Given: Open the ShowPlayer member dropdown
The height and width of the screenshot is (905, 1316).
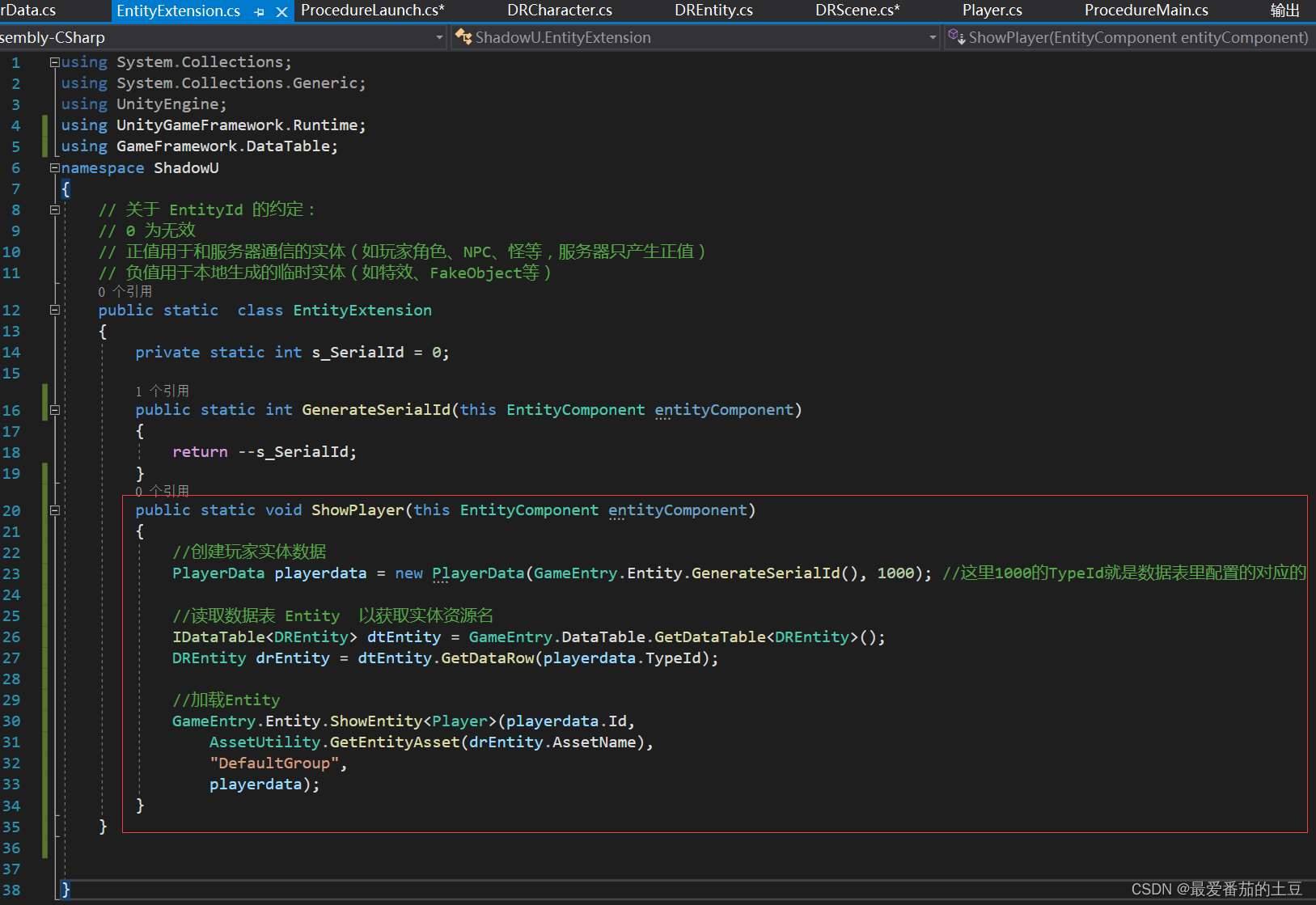Looking at the screenshot, I should click(x=1130, y=37).
